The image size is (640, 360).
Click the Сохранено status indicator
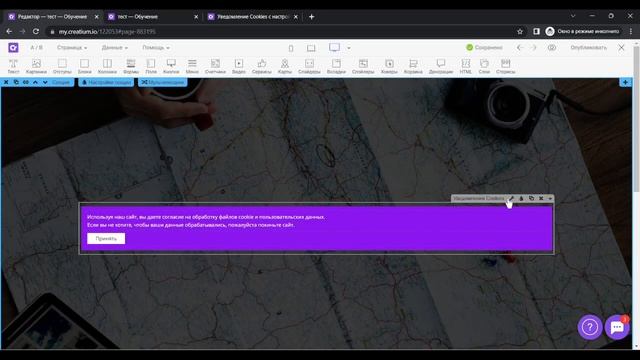[484, 47]
